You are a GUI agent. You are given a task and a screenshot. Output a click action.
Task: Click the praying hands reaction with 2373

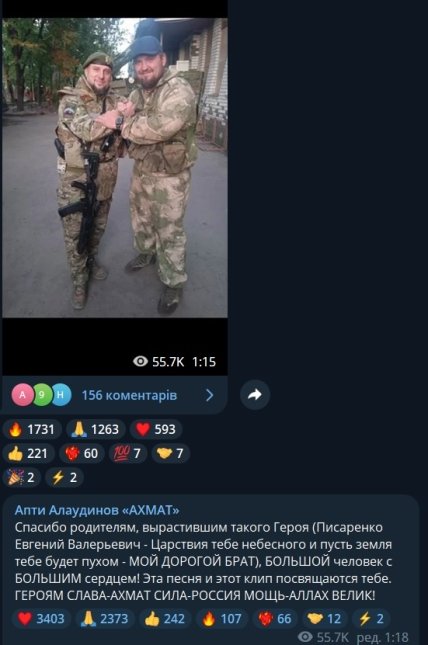tap(105, 619)
